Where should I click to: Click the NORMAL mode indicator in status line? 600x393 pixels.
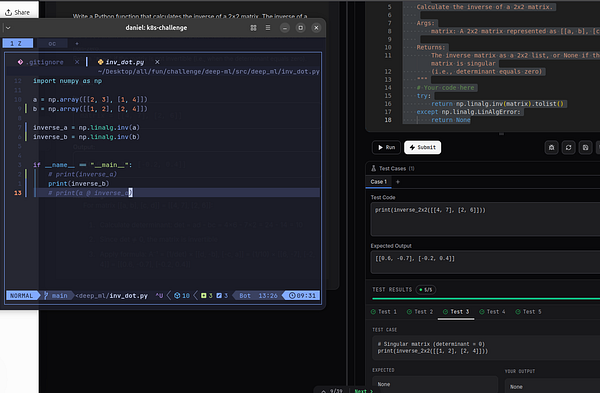pyautogui.click(x=21, y=295)
